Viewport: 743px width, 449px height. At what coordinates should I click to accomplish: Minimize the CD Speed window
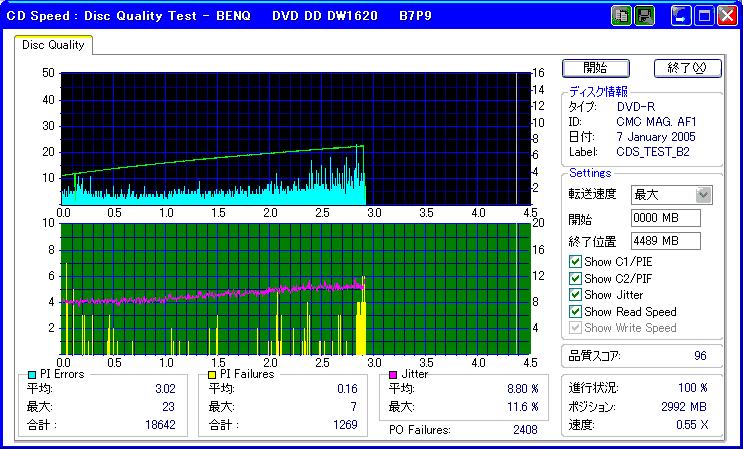pyautogui.click(x=681, y=16)
